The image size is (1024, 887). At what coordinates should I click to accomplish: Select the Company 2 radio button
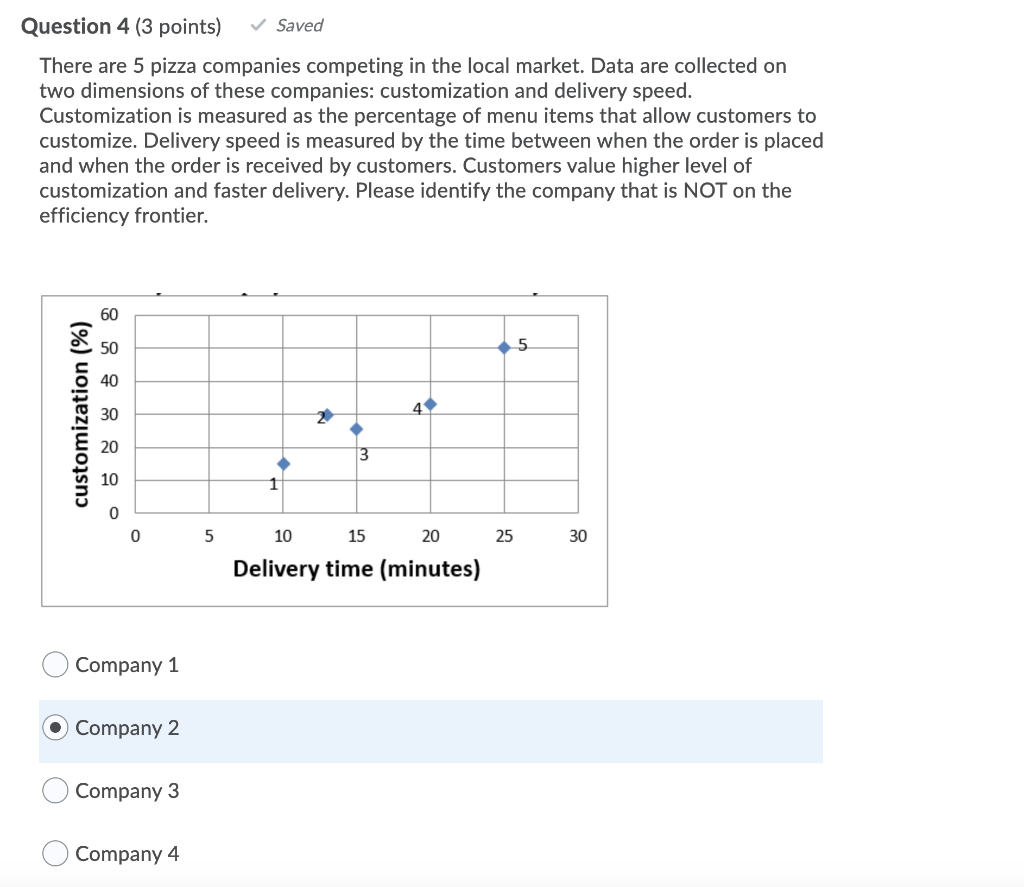pos(55,727)
